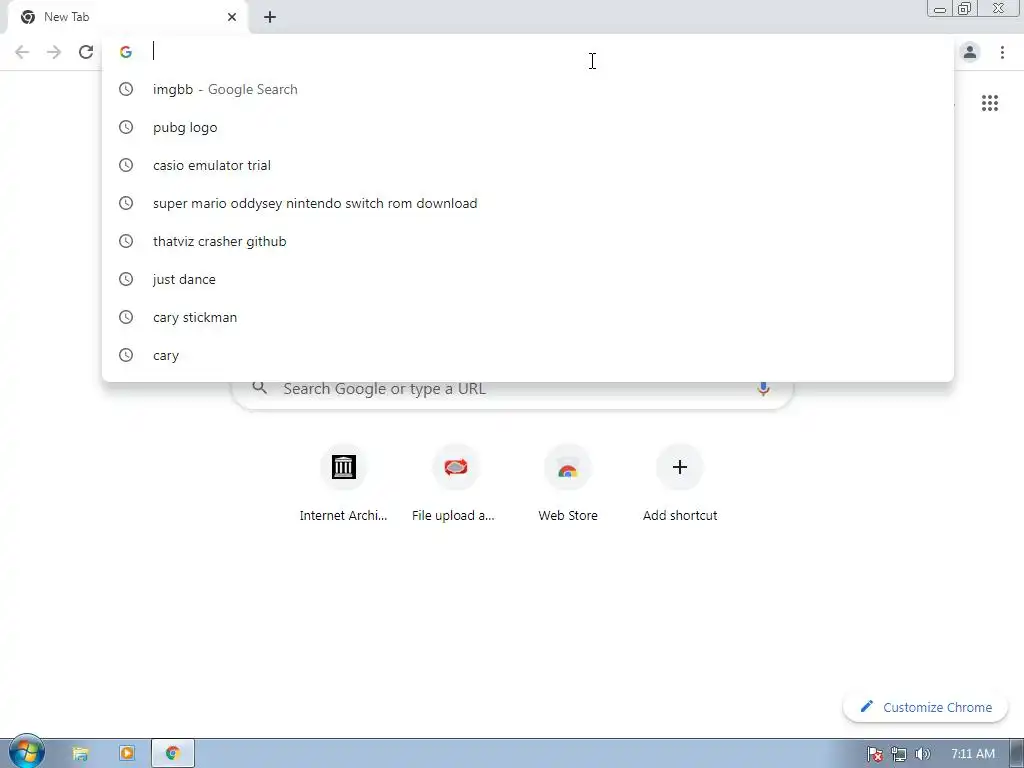The width and height of the screenshot is (1024, 768).
Task: Go forward using the forward arrow
Action: pyautogui.click(x=54, y=52)
